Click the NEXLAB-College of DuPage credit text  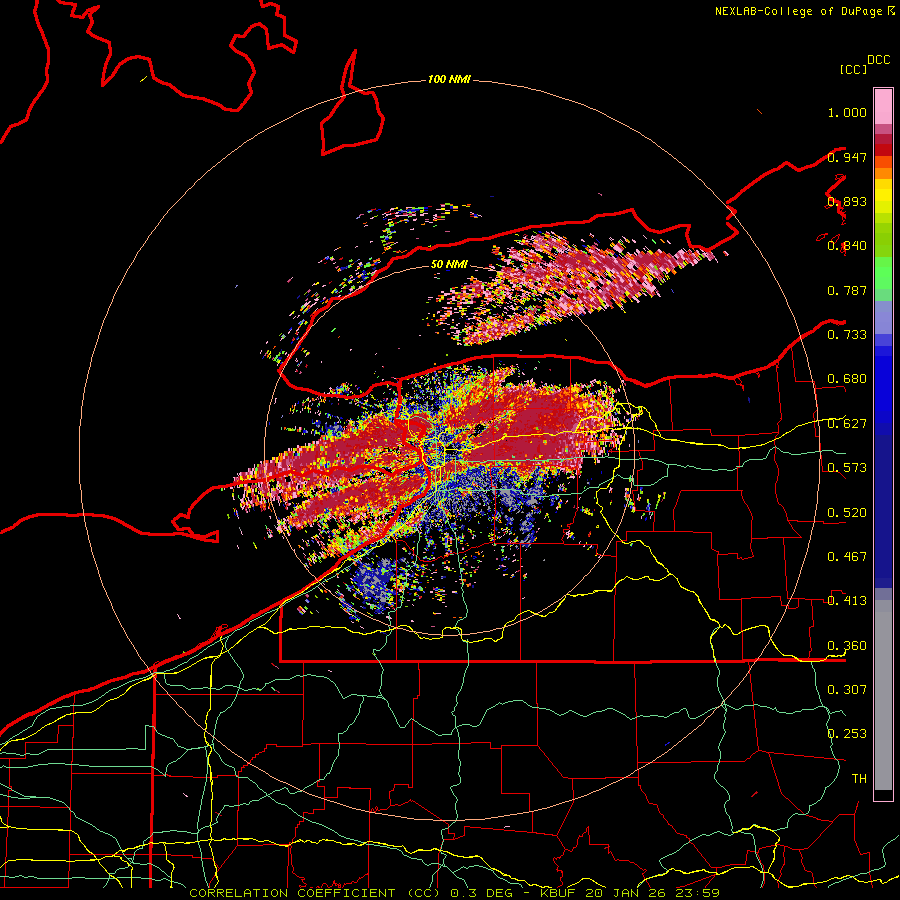798,11
